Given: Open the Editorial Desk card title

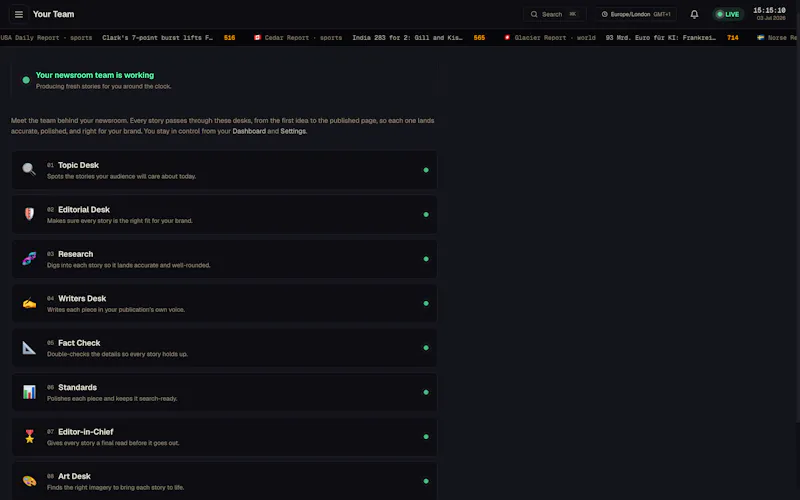Looking at the screenshot, I should [x=84, y=209].
